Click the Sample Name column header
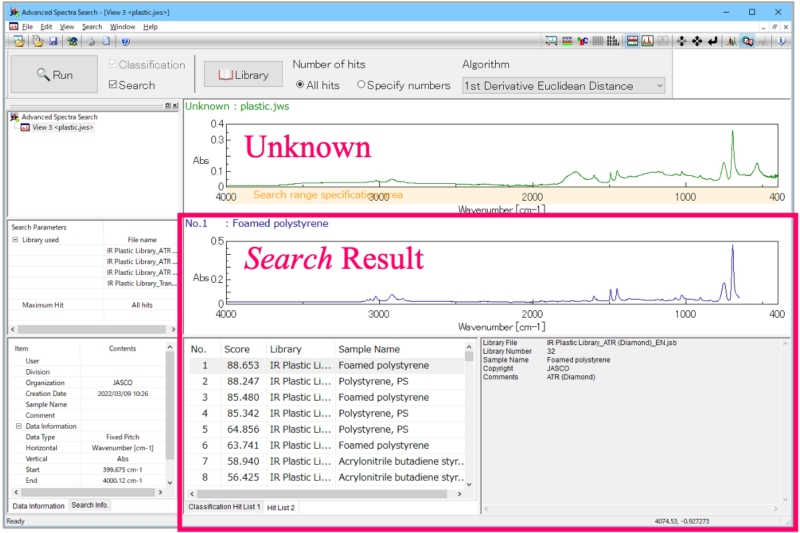 pos(399,349)
